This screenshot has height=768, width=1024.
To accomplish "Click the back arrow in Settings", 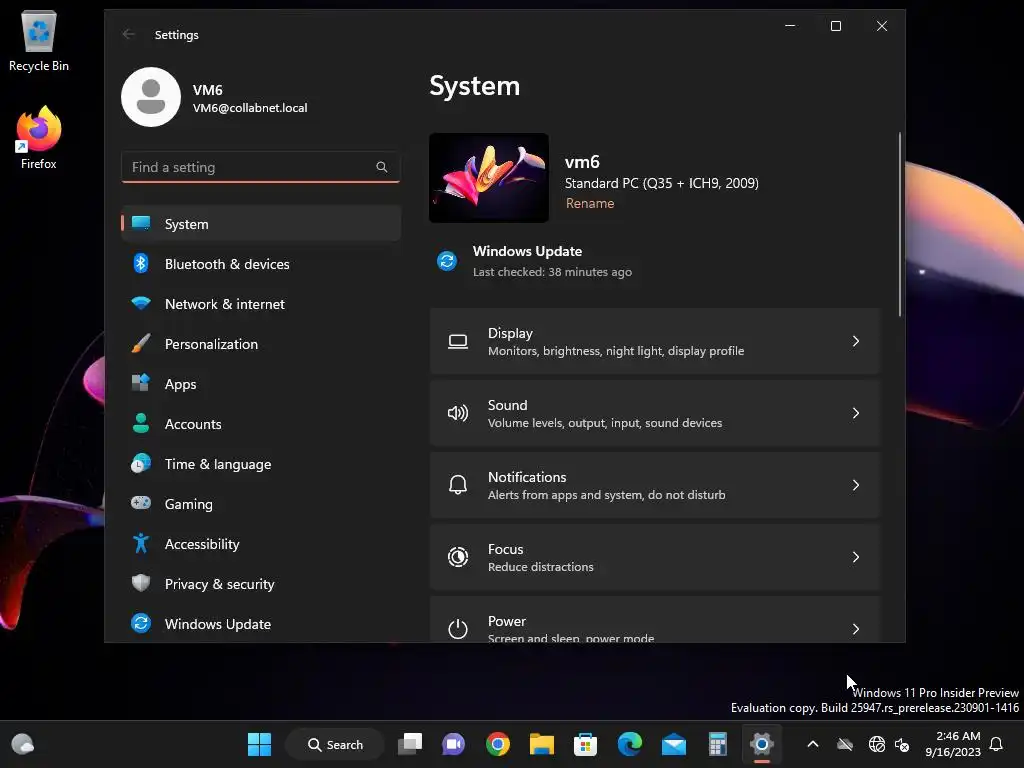I will (x=129, y=35).
